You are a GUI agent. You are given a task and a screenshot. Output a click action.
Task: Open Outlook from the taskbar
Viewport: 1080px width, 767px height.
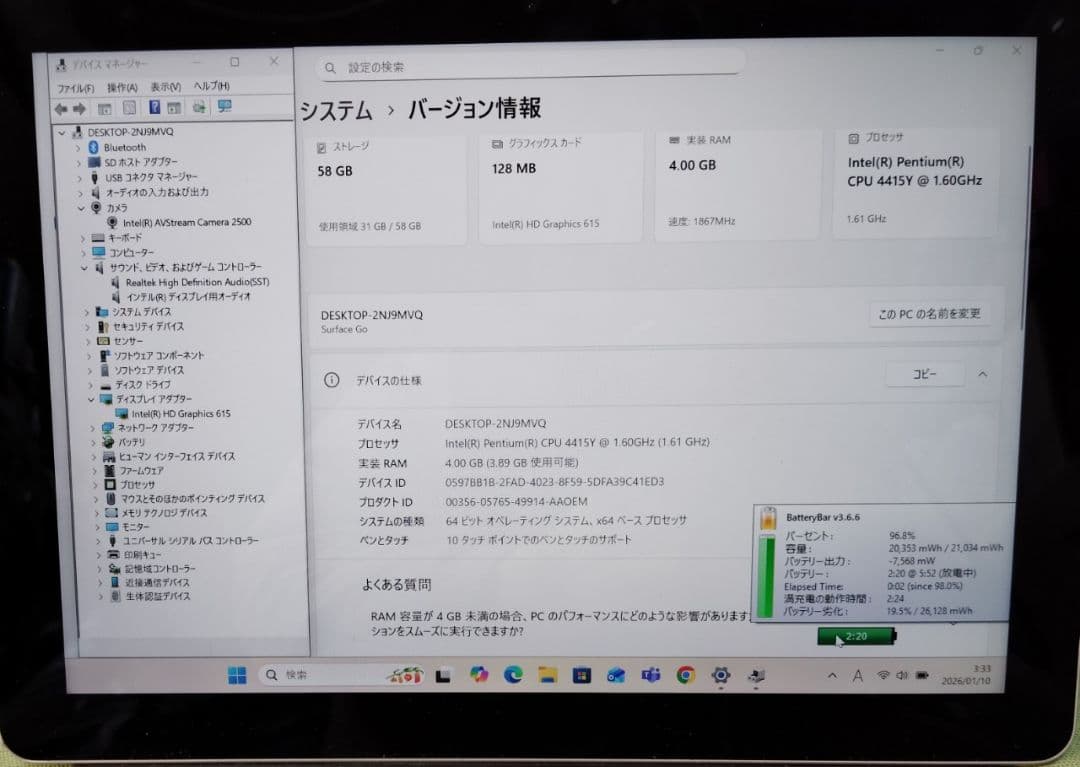pos(616,675)
